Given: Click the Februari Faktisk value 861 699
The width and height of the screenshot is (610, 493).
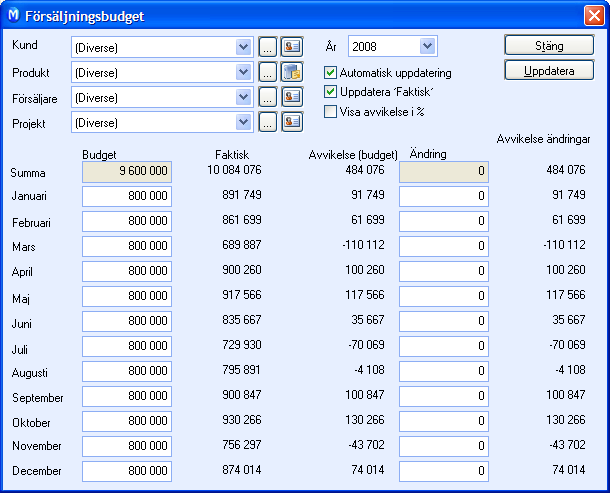Looking at the screenshot, I should (242, 219).
